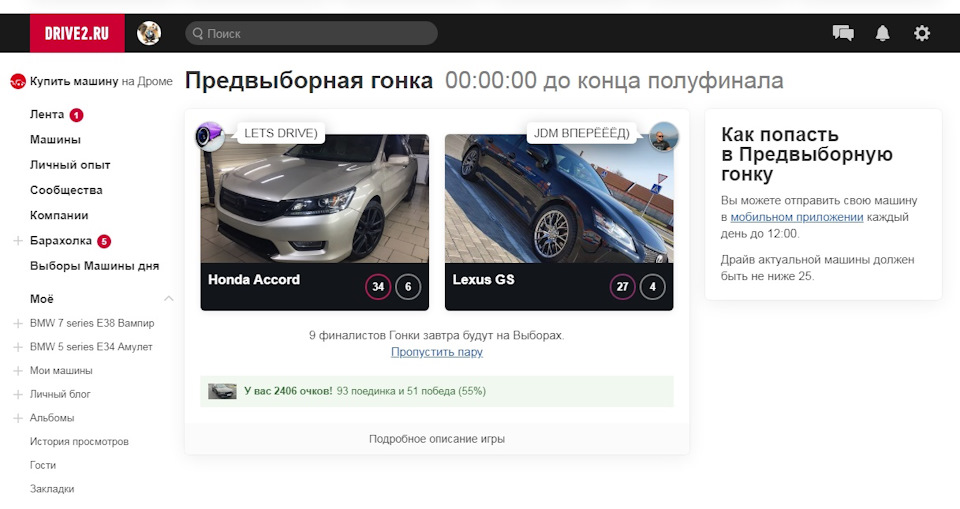
Task: Expand BMW 5 series E34 Амулет plus
Action: click(x=18, y=347)
